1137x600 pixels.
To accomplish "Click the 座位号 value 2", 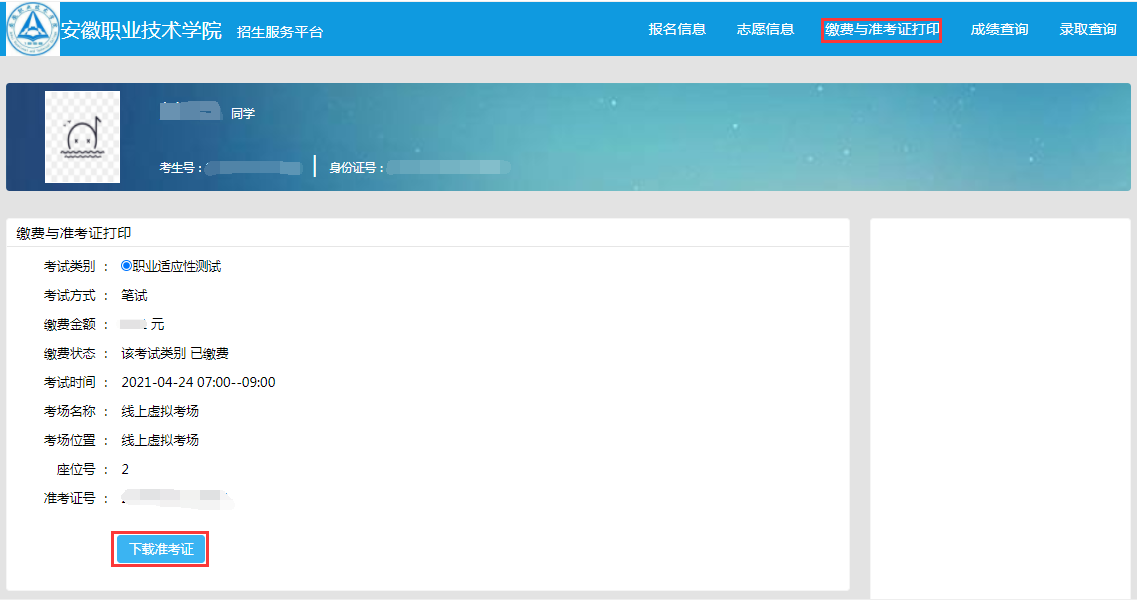I will (x=125, y=469).
